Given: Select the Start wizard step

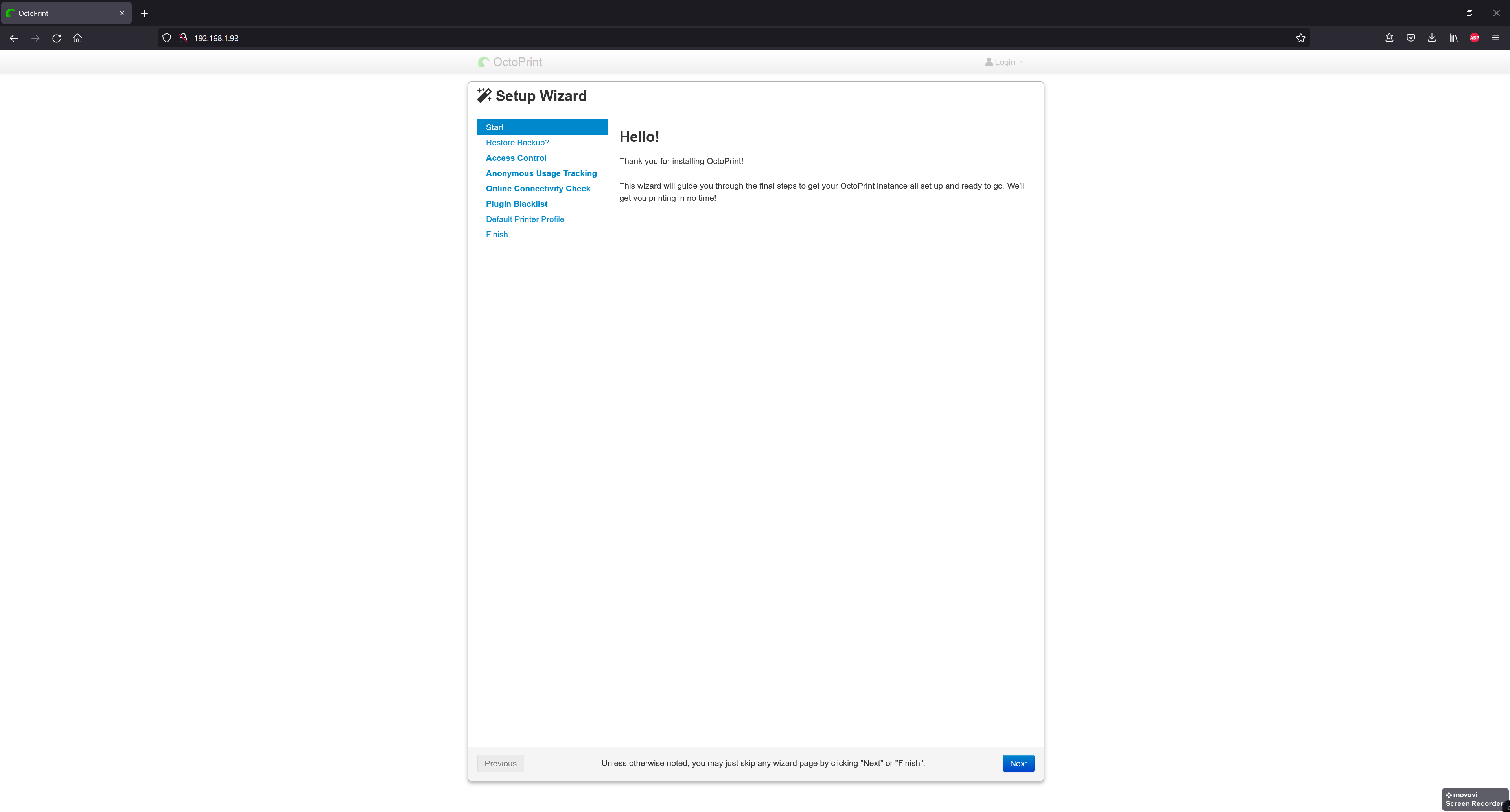Looking at the screenshot, I should coord(541,127).
